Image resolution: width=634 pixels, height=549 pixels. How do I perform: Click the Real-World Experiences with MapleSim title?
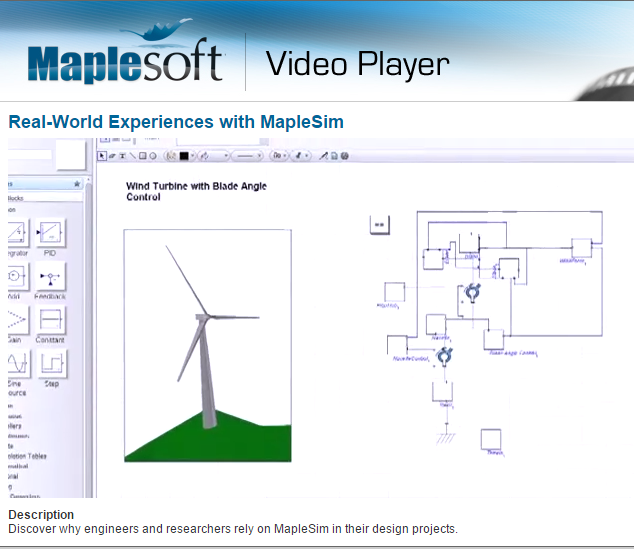click(x=176, y=122)
